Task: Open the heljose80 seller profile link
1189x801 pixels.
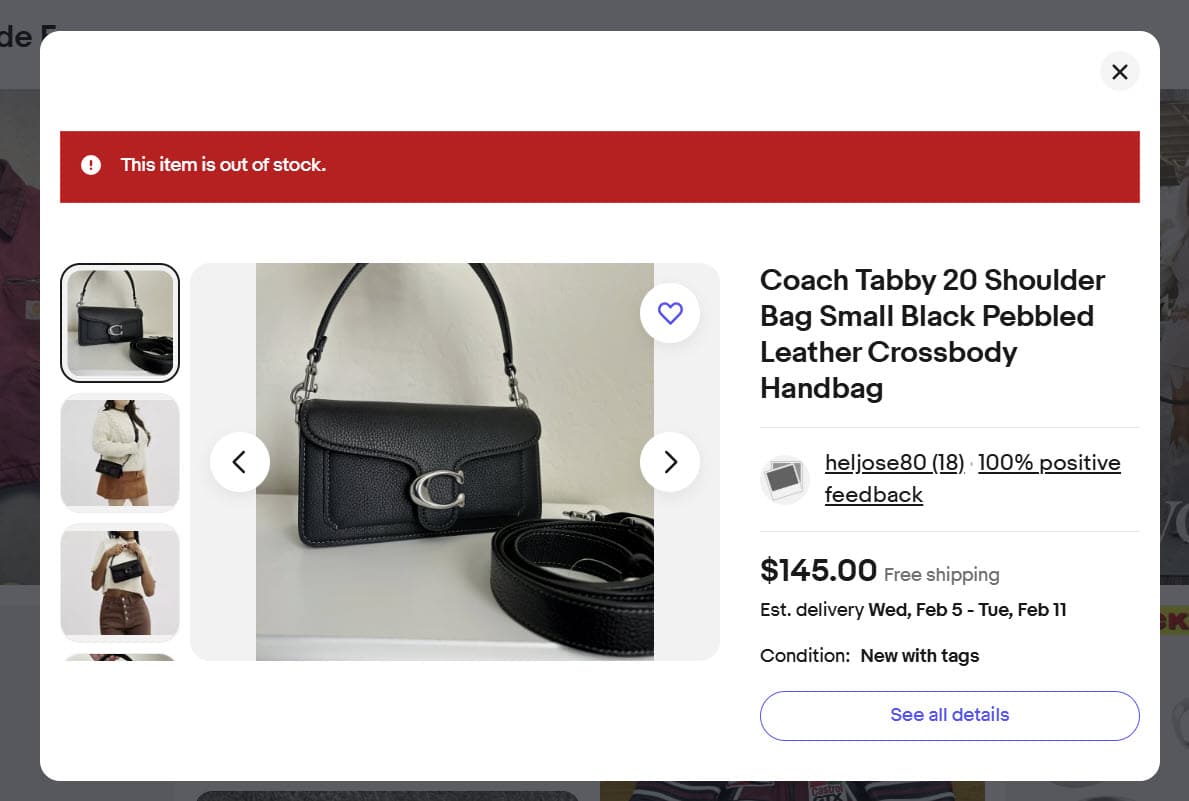Action: click(x=894, y=463)
